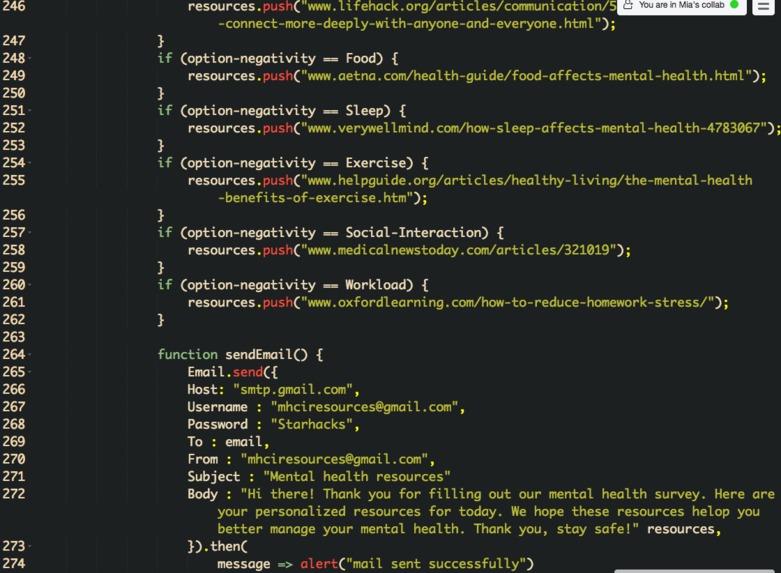The height and width of the screenshot is (573, 781).
Task: Click the 'function' keyword on line 264
Action: (187, 355)
